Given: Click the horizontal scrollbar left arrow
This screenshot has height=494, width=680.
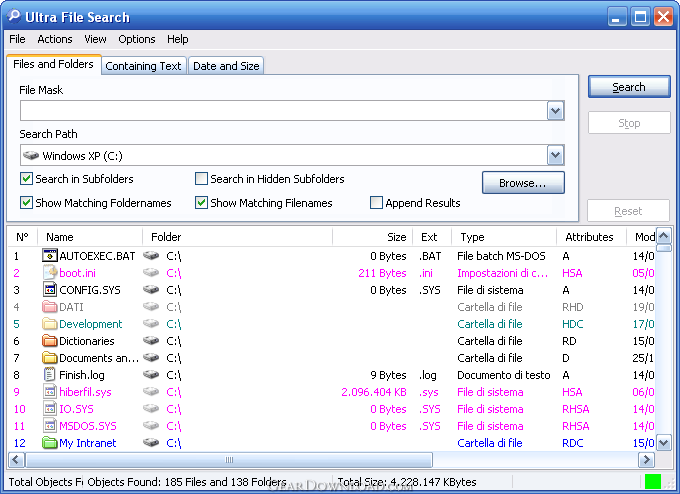Looking at the screenshot, I should pos(17,459).
